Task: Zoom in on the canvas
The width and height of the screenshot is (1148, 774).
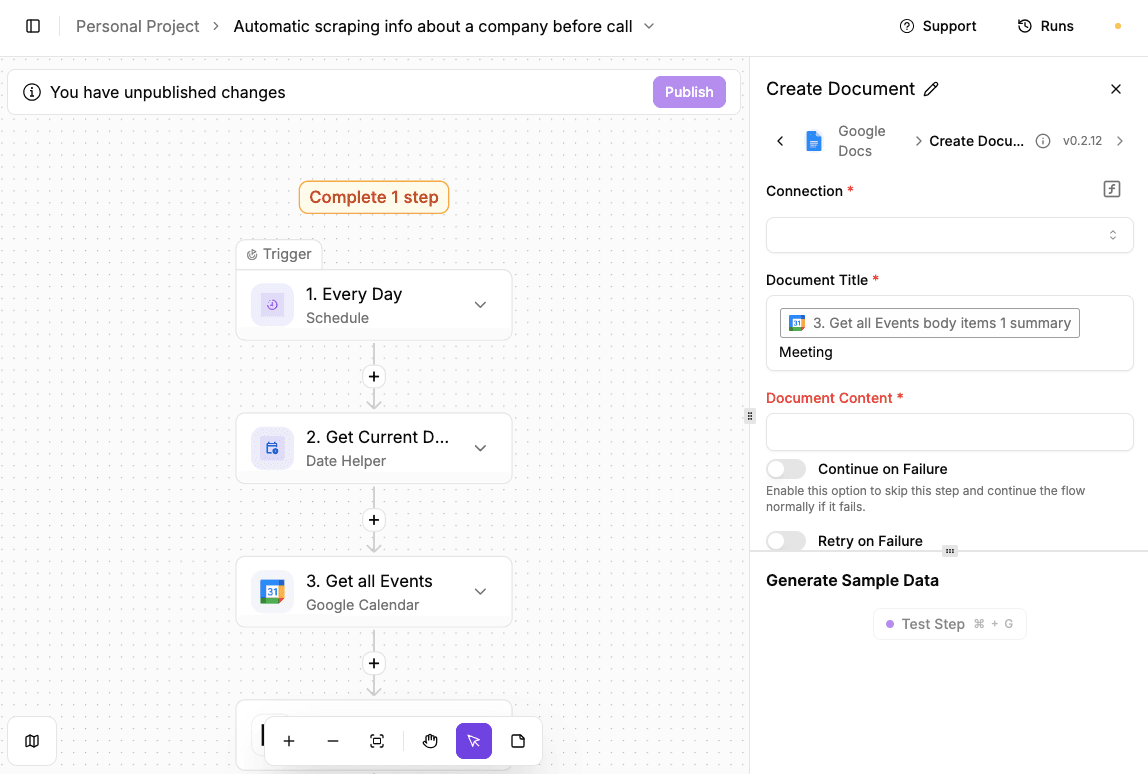Action: point(289,740)
